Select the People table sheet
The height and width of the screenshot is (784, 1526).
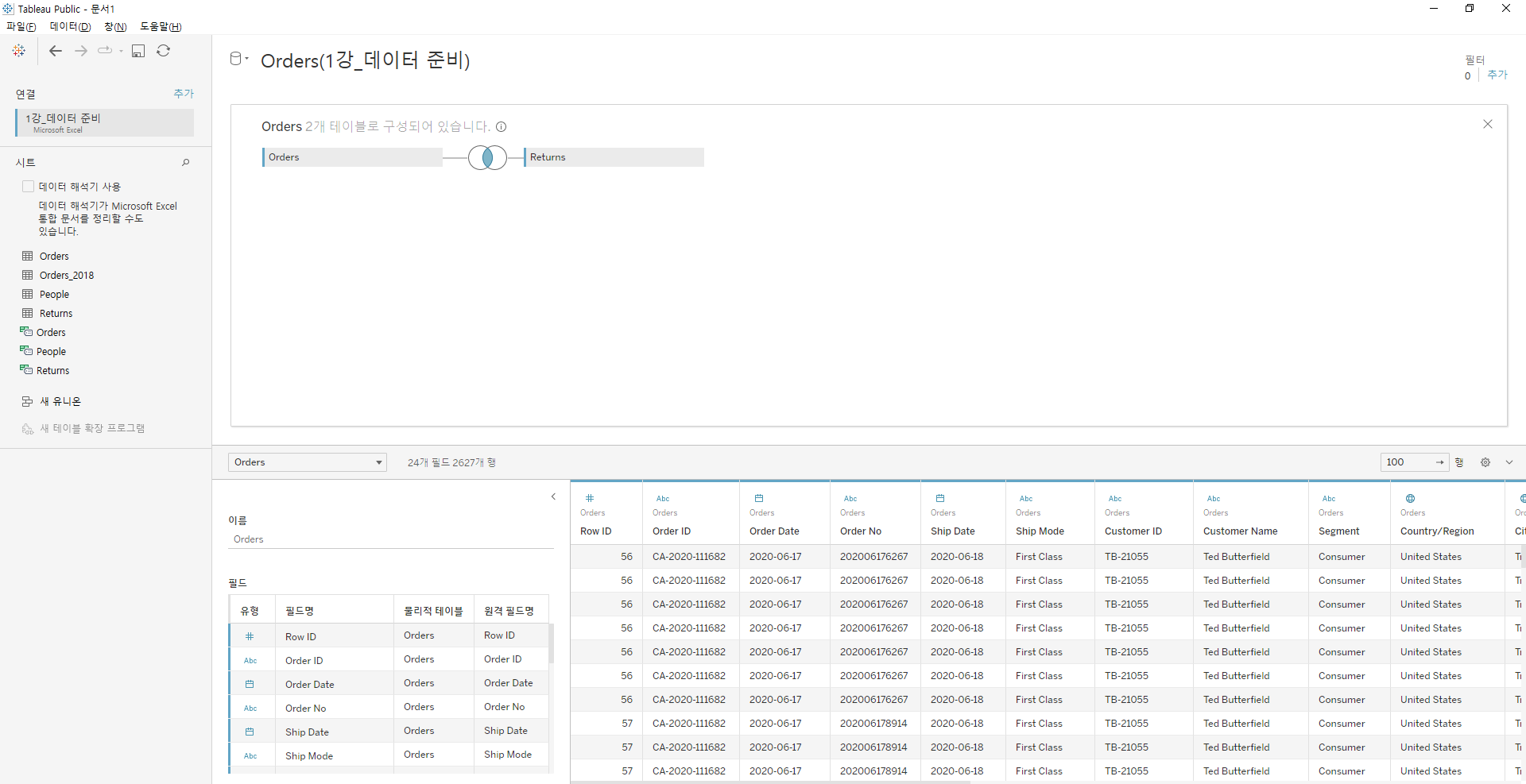(x=54, y=294)
